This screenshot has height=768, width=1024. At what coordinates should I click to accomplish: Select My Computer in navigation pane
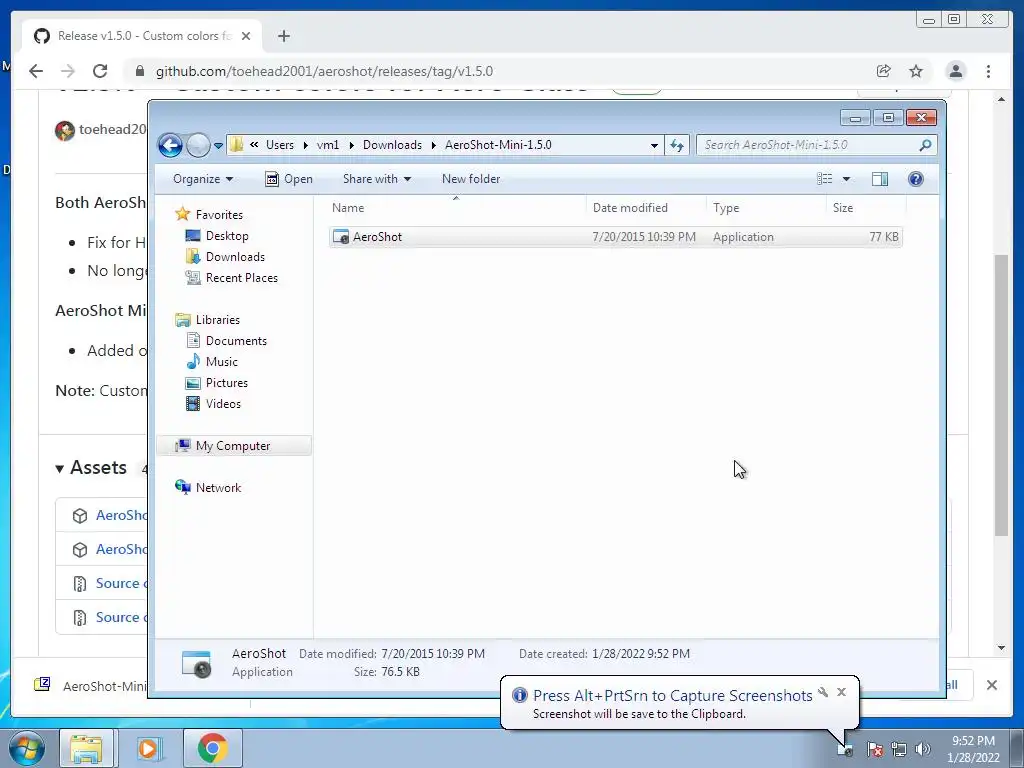coord(234,445)
